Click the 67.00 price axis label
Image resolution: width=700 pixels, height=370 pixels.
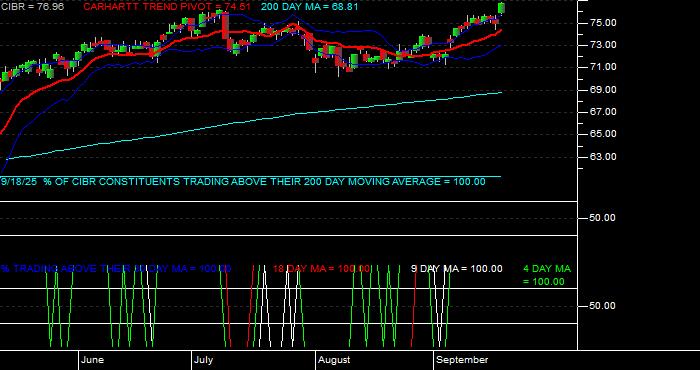click(x=604, y=112)
